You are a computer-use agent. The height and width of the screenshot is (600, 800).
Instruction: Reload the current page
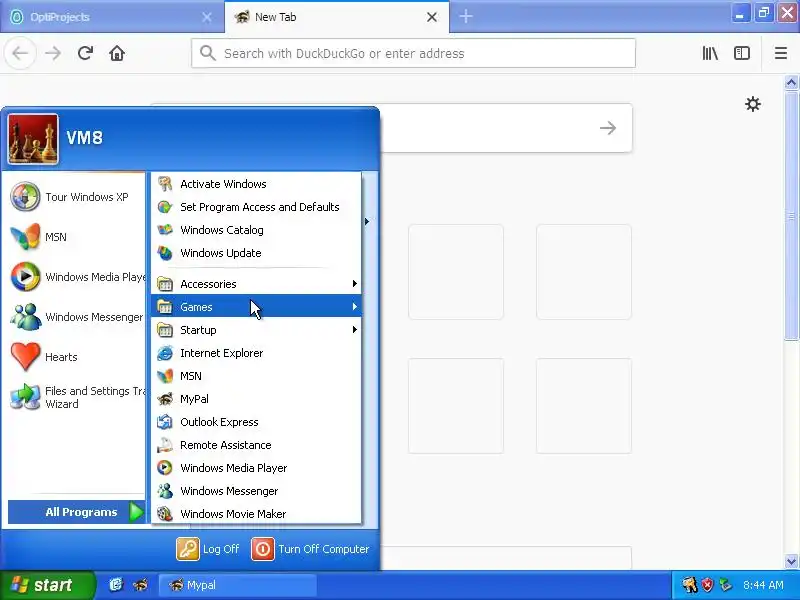click(x=85, y=53)
